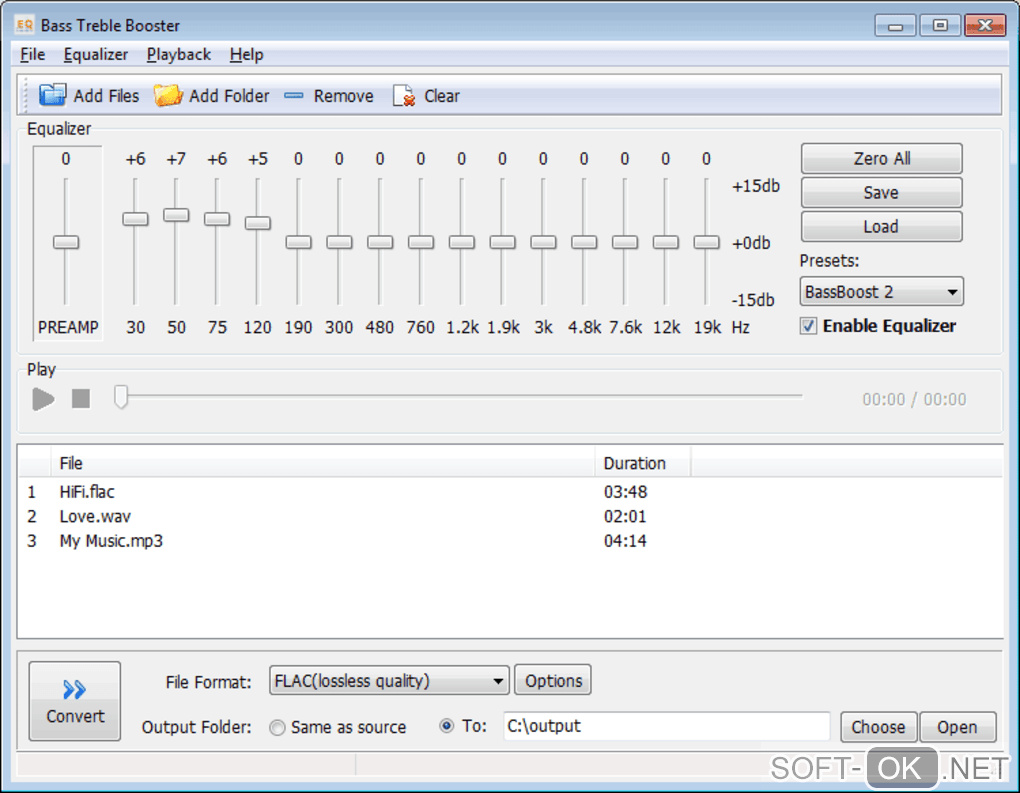Open the Presets dropdown showing BassBoost 2

tap(881, 292)
